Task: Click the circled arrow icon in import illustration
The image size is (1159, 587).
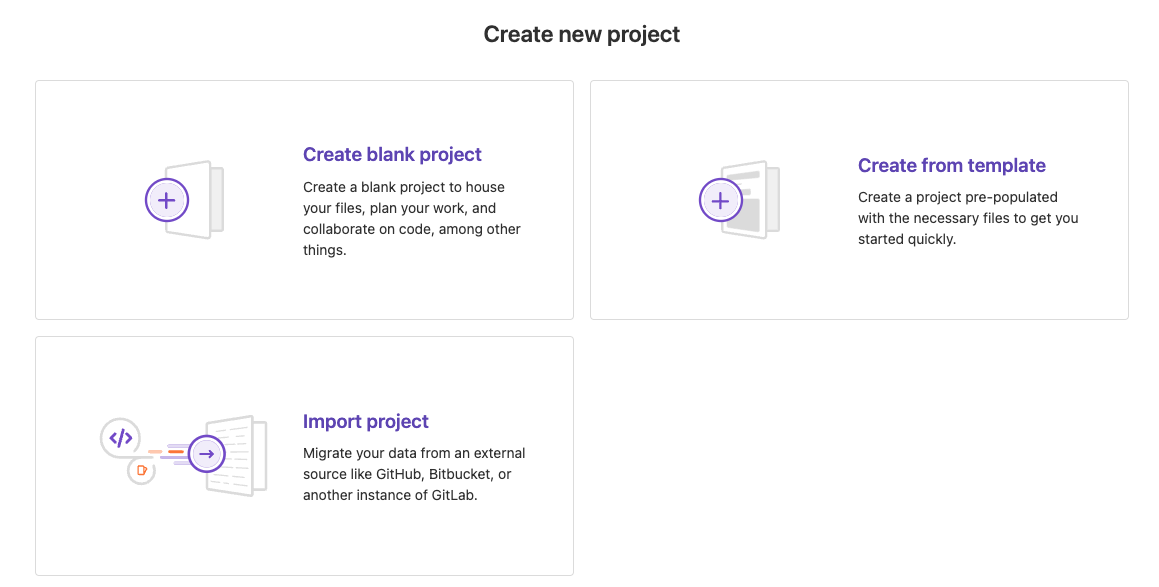Action: (207, 453)
